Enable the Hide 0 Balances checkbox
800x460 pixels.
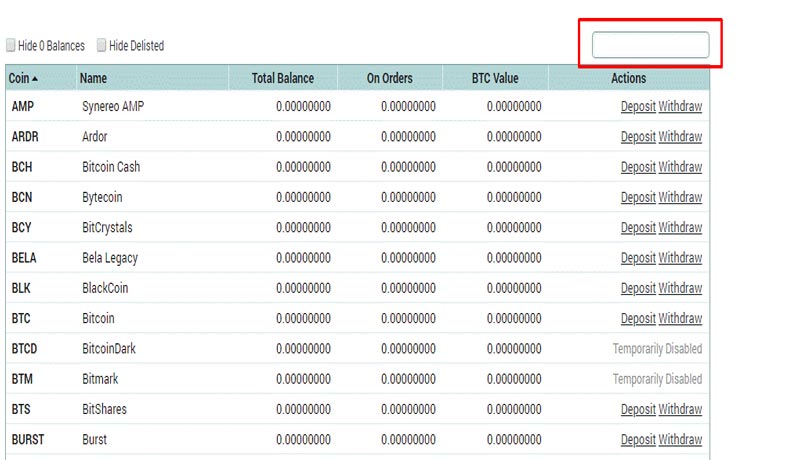click(11, 45)
